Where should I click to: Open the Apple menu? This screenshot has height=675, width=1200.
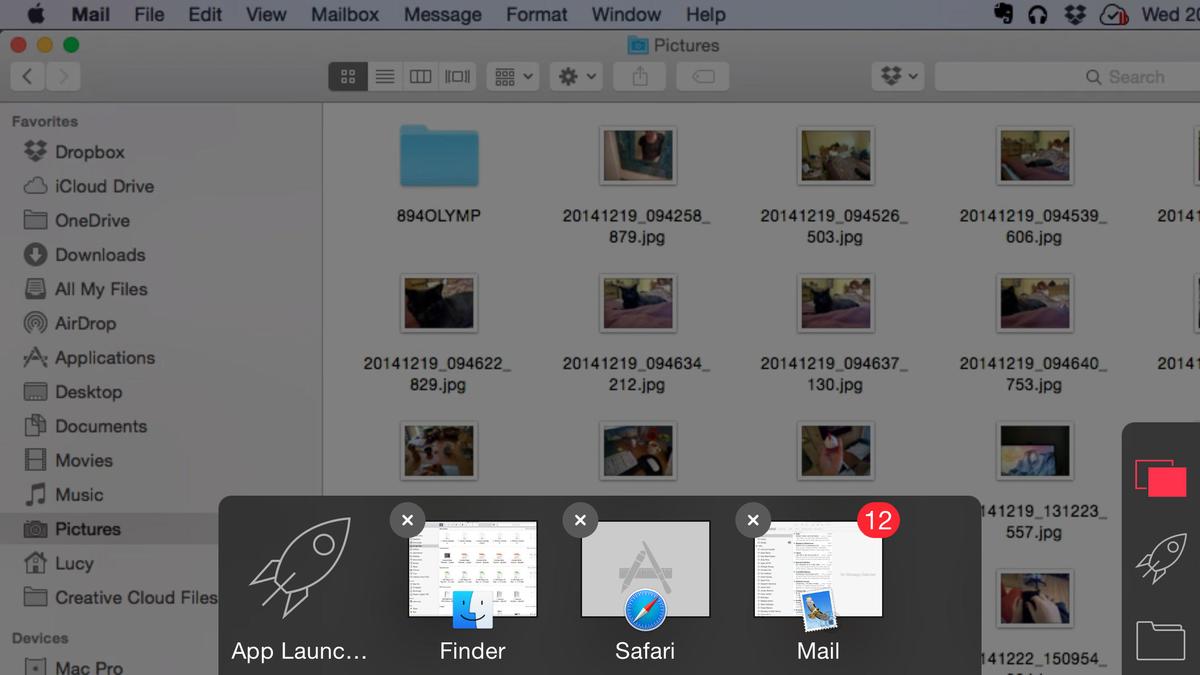tap(35, 14)
